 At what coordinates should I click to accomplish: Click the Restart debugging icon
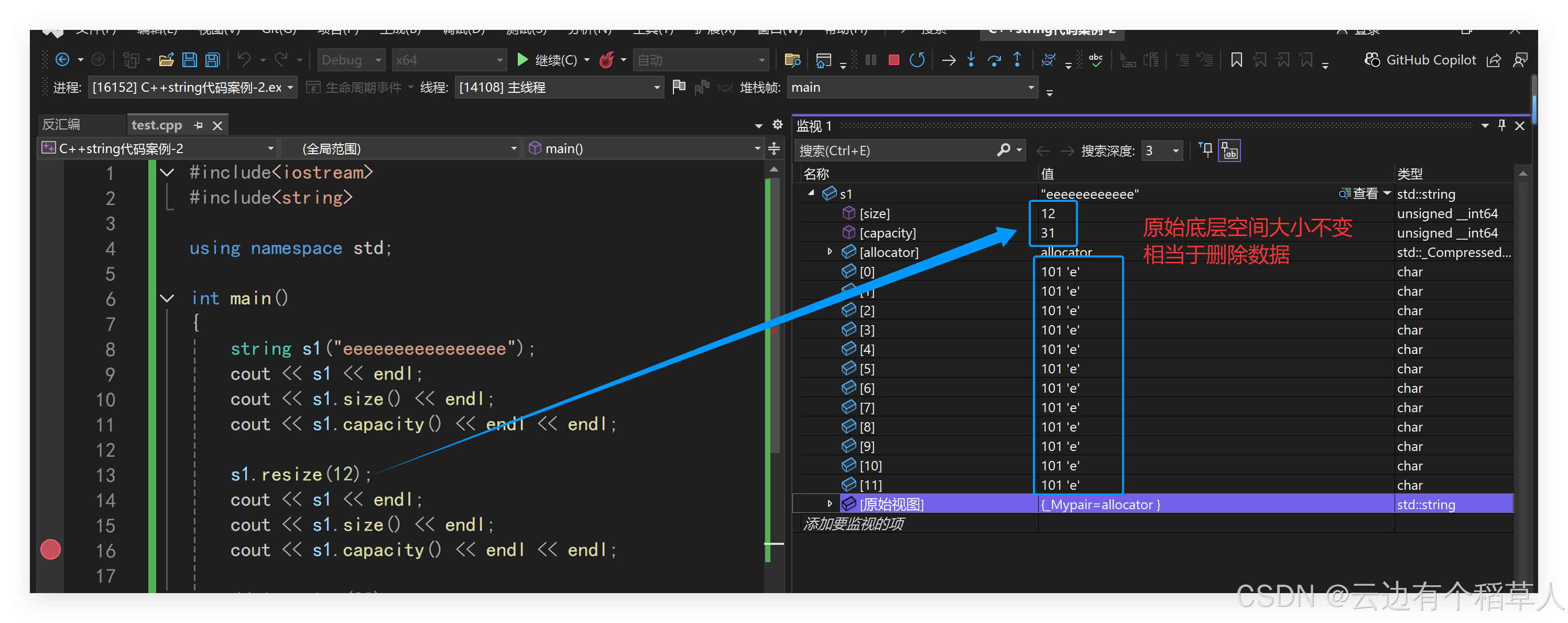coord(917,60)
